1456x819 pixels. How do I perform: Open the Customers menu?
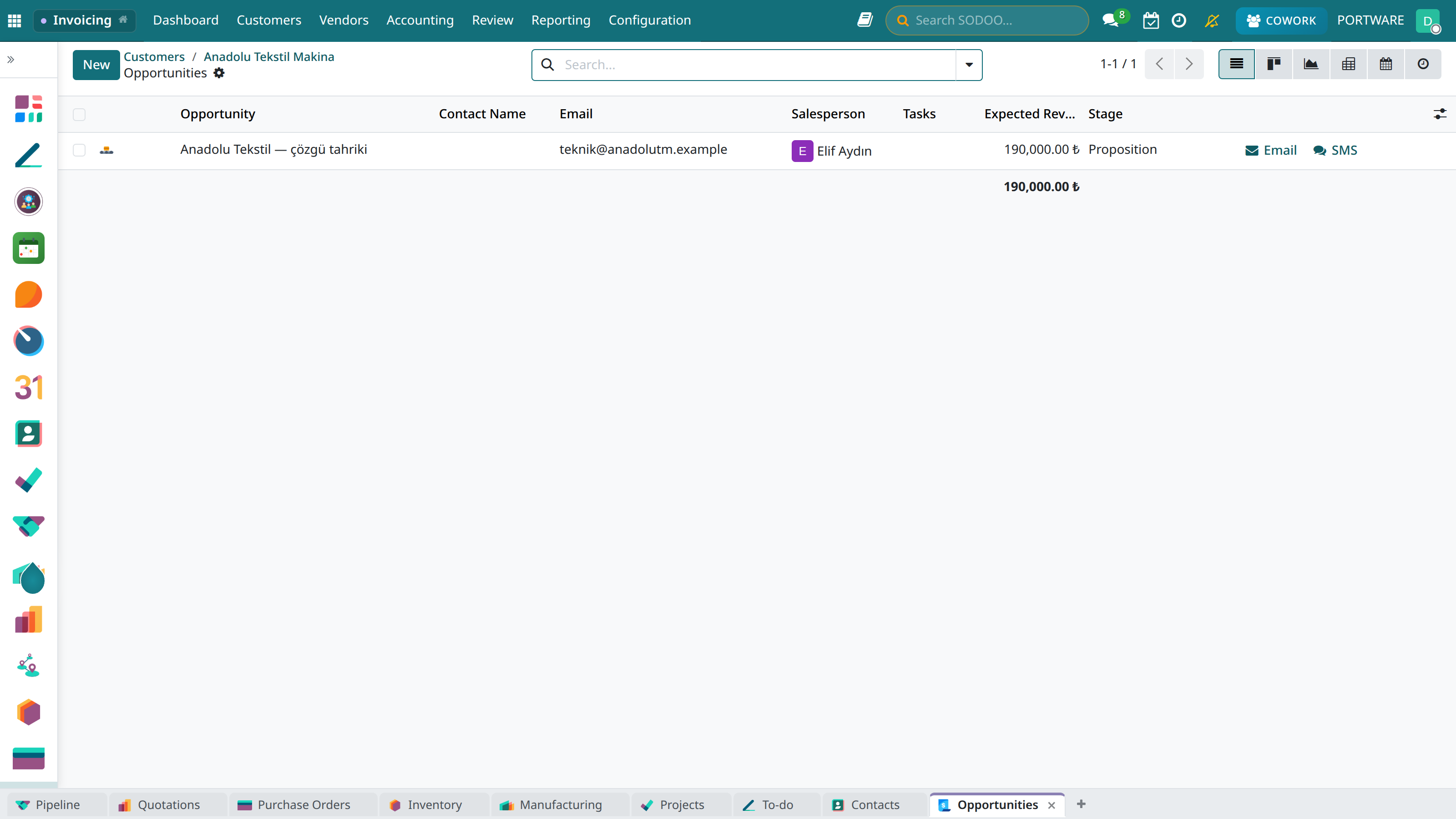[x=269, y=20]
